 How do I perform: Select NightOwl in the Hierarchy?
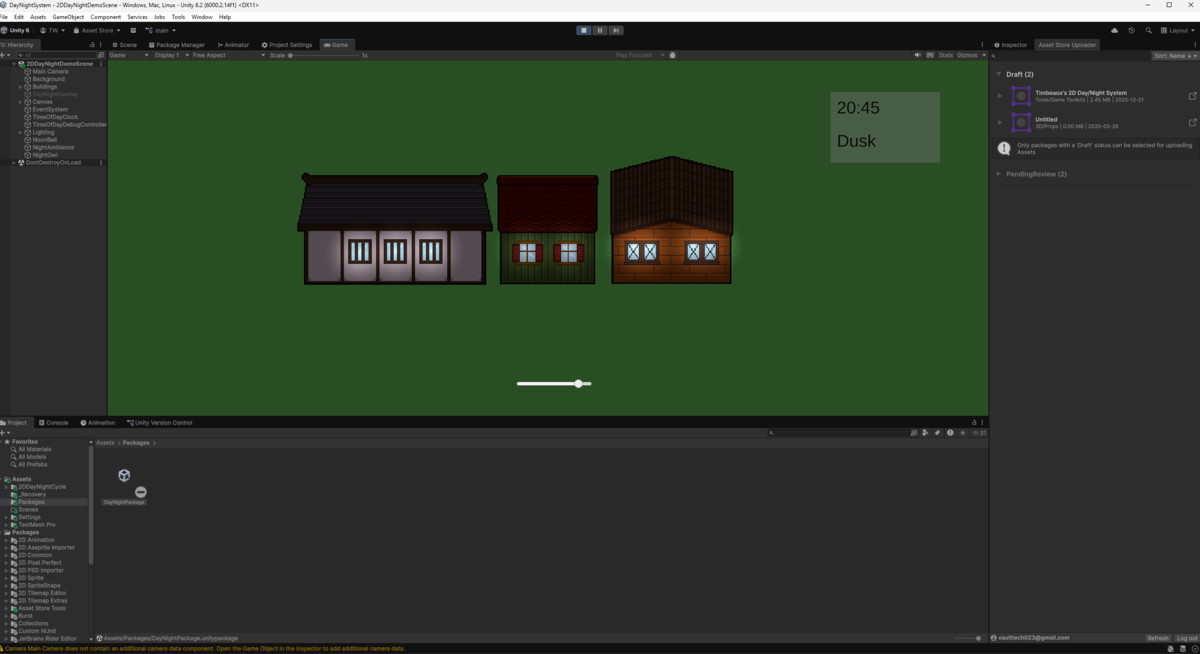point(44,155)
